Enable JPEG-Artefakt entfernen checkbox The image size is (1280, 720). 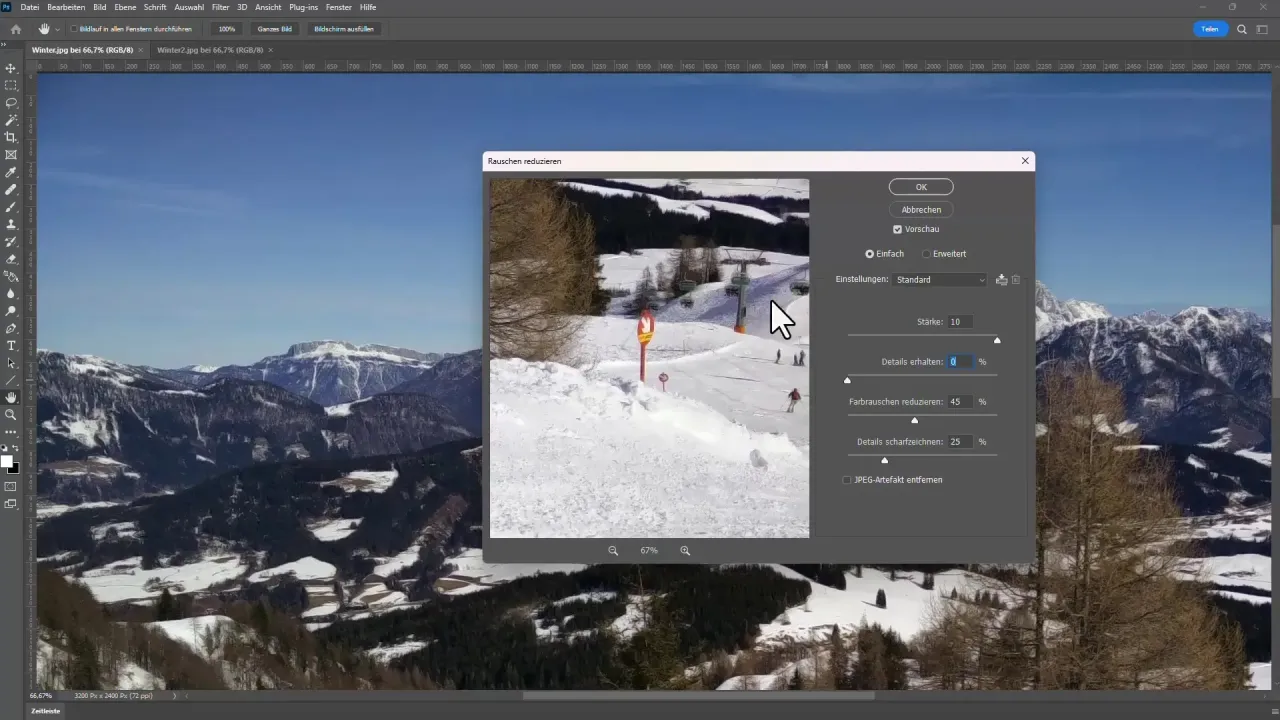click(847, 480)
